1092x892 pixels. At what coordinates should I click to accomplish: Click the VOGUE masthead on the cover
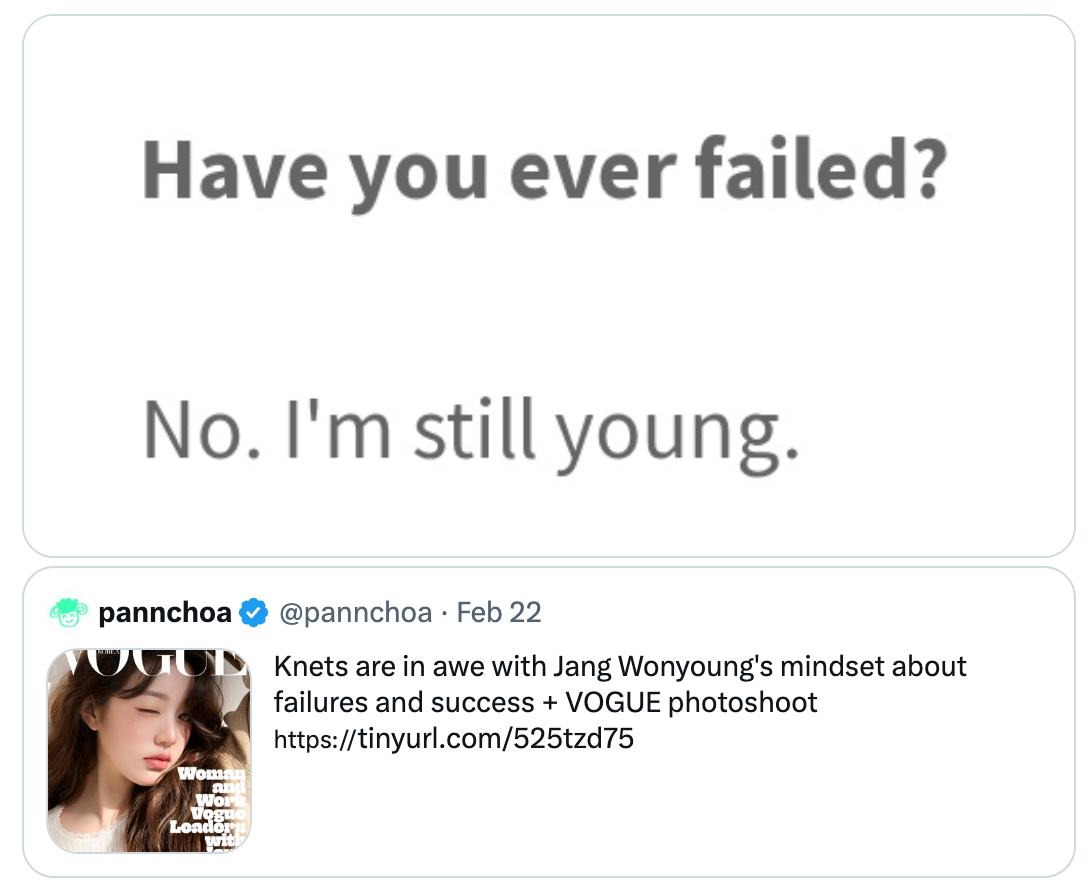[150, 662]
